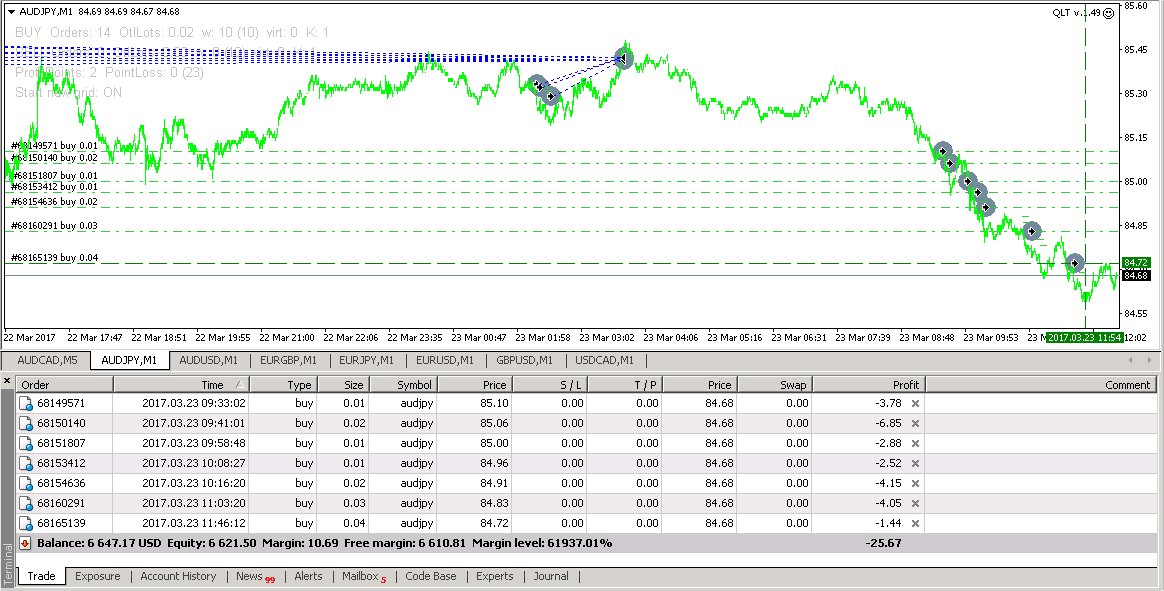Close order 68160291 with the x icon
This screenshot has width=1164, height=591.
pyautogui.click(x=915, y=503)
